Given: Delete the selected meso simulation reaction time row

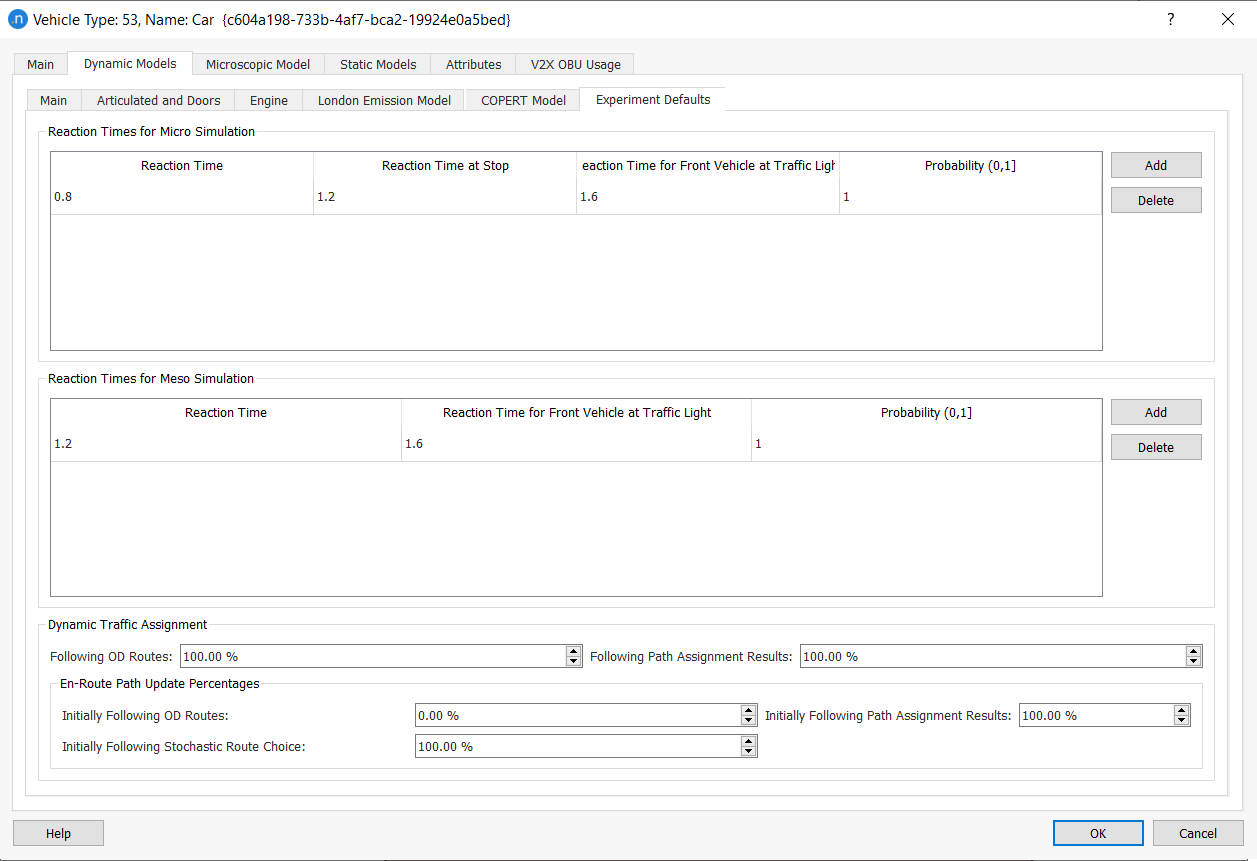Looking at the screenshot, I should click(x=1155, y=447).
